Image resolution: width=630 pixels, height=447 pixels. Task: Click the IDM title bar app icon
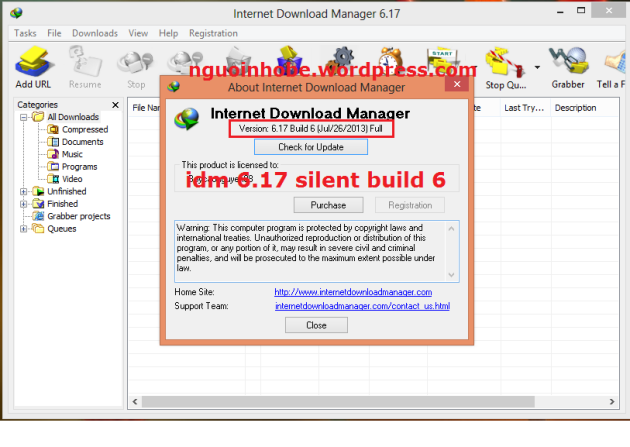(16, 13)
